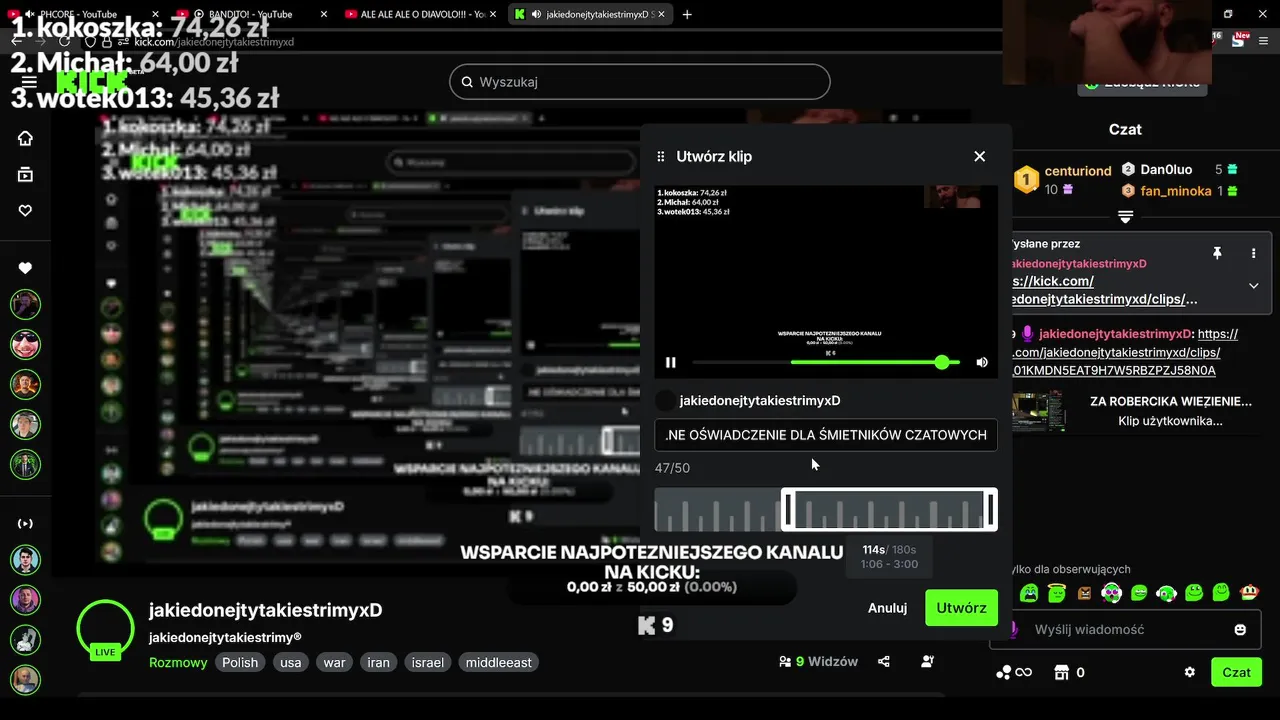Click the clip trim range on timeline
The image size is (1280, 720).
[889, 510]
